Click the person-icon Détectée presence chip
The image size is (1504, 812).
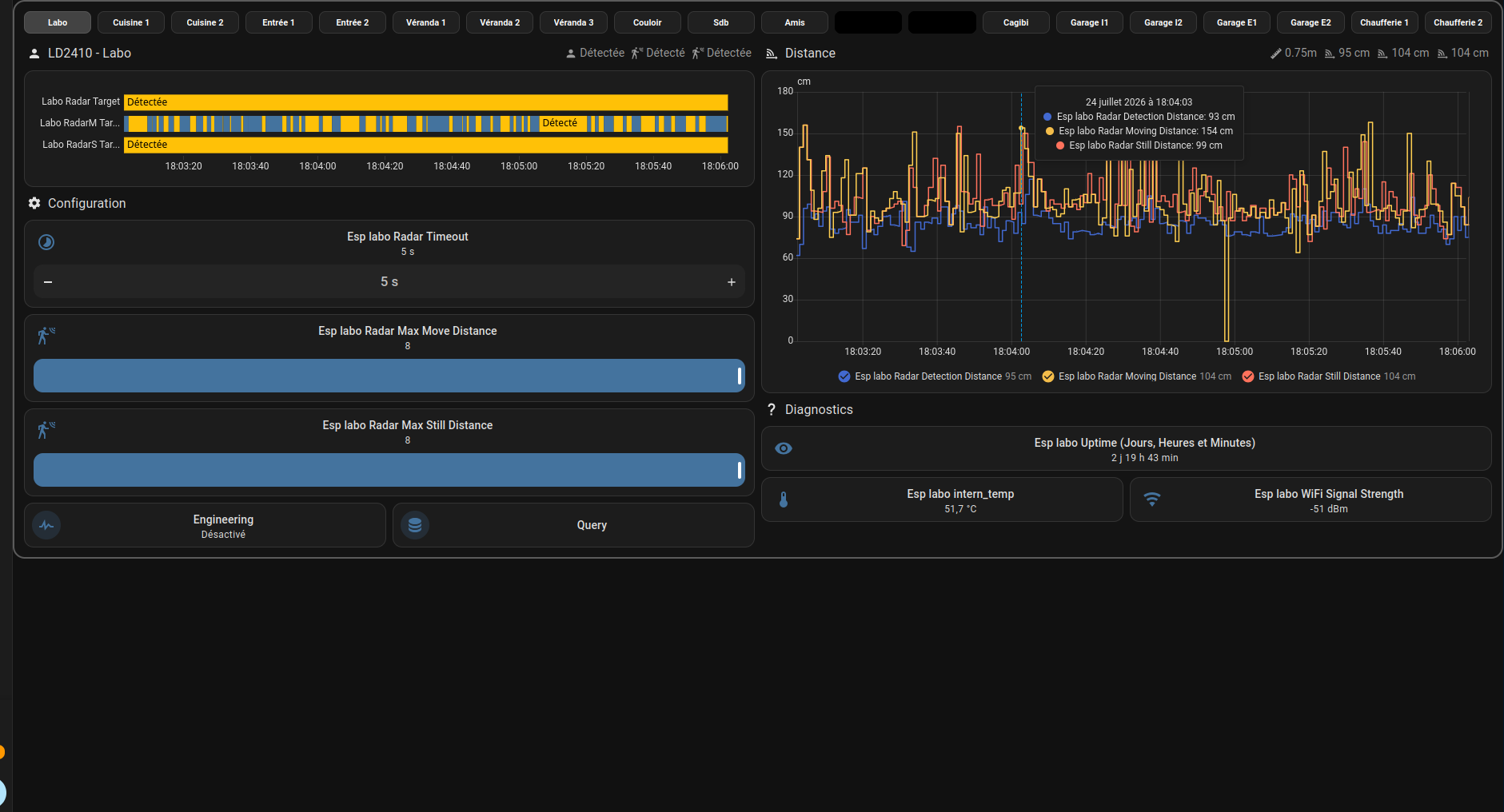[595, 53]
